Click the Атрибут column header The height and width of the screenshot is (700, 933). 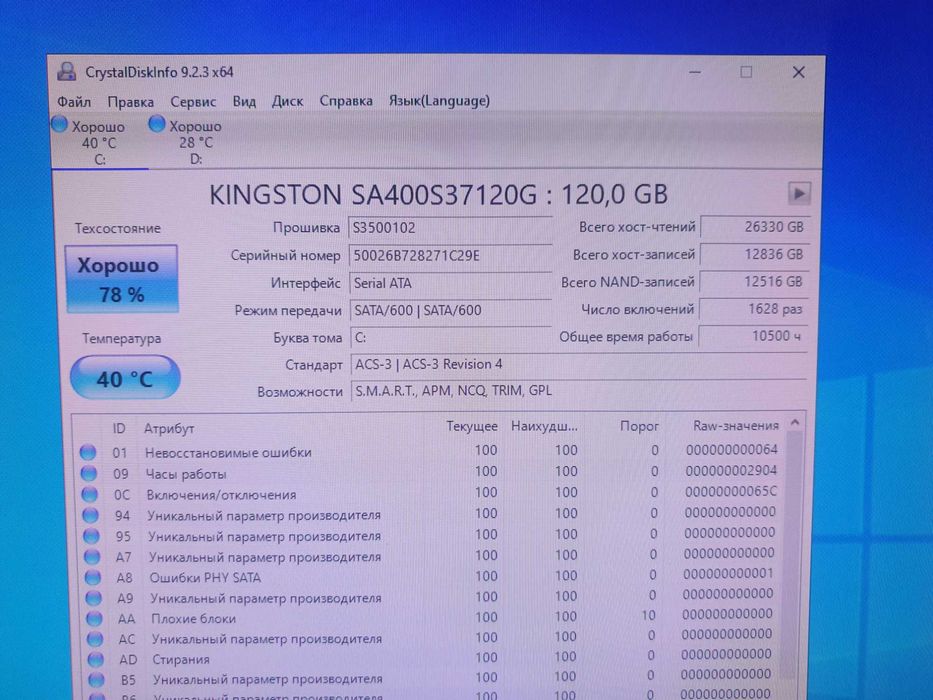point(169,429)
